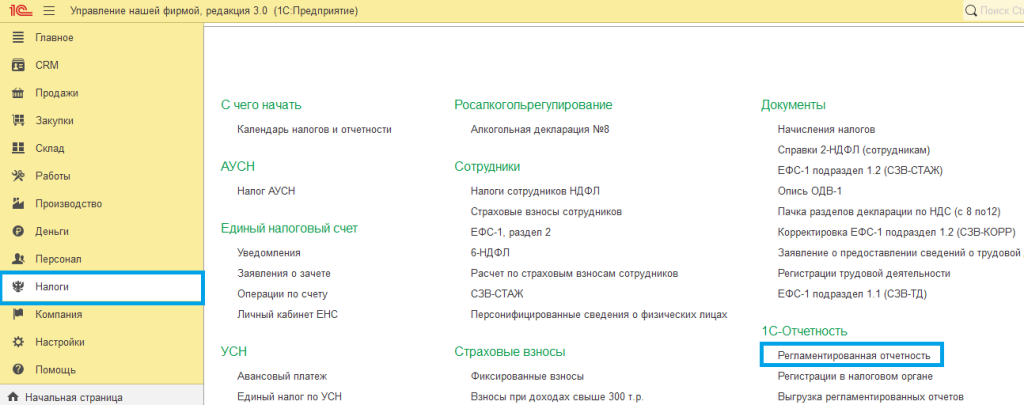Image resolution: width=1024 pixels, height=405 pixels.
Task: Click the Склад warehouse icon
Action: coord(17,148)
